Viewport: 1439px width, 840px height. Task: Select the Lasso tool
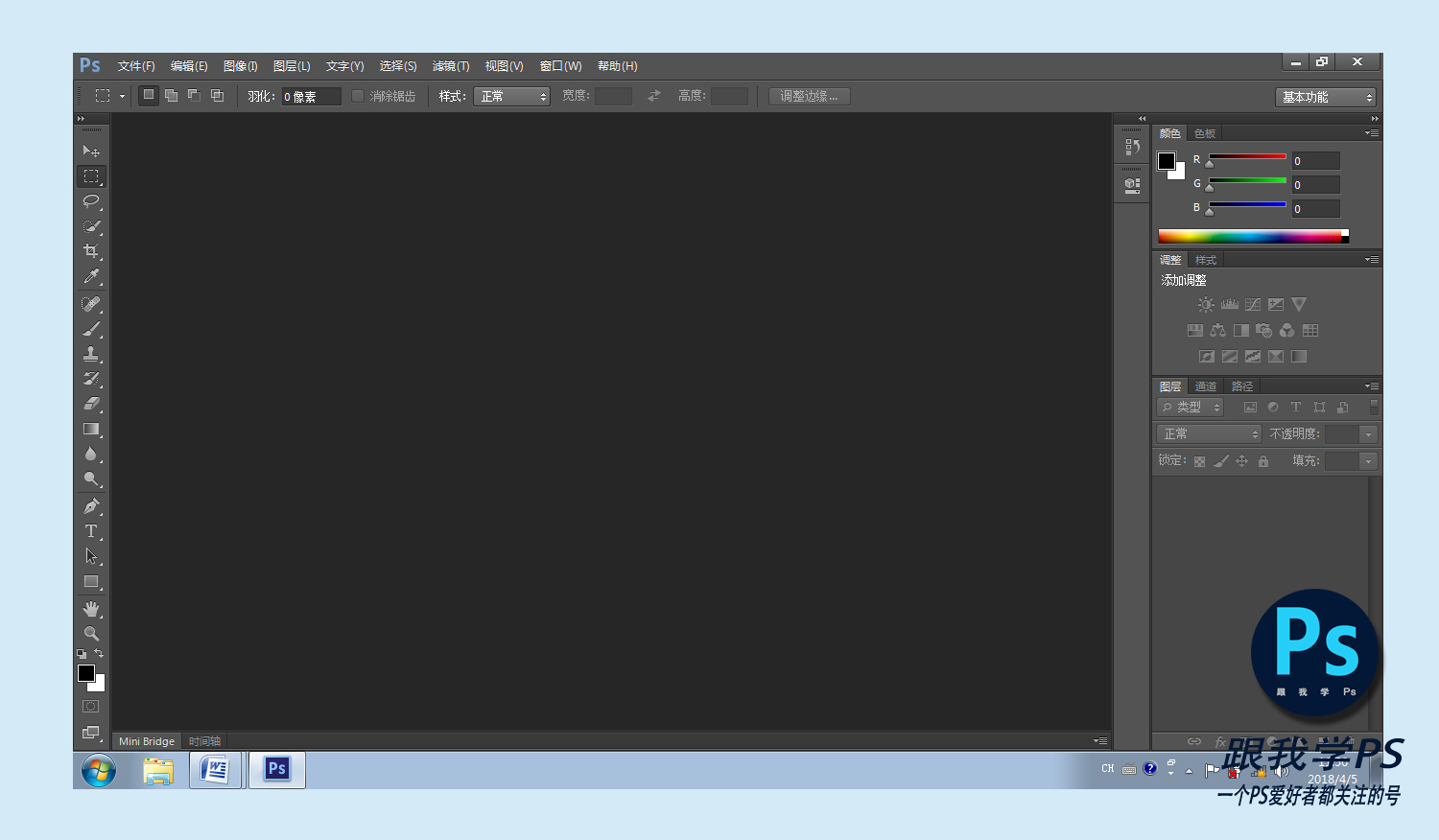tap(91, 201)
